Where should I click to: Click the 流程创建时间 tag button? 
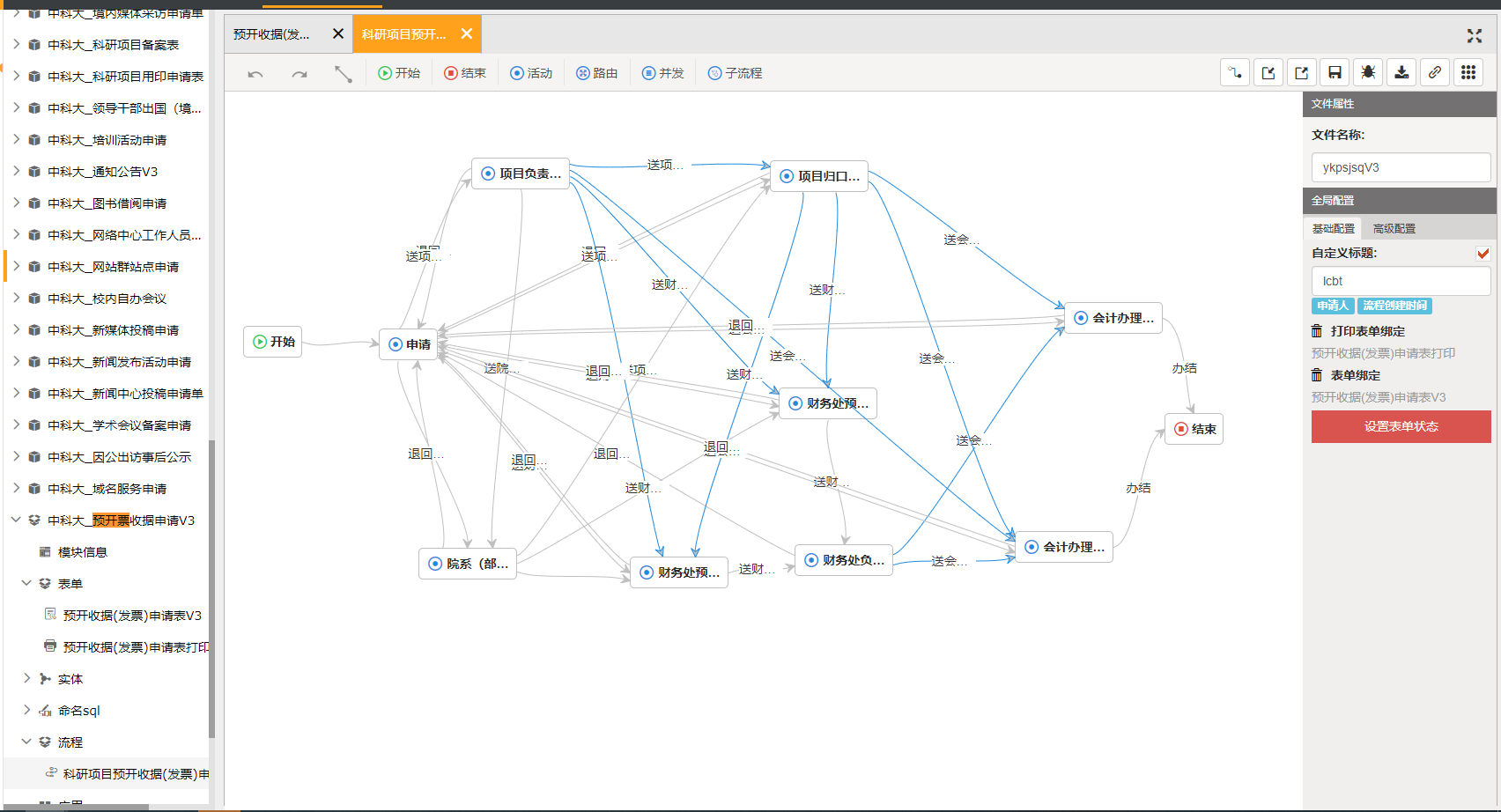(x=1394, y=306)
